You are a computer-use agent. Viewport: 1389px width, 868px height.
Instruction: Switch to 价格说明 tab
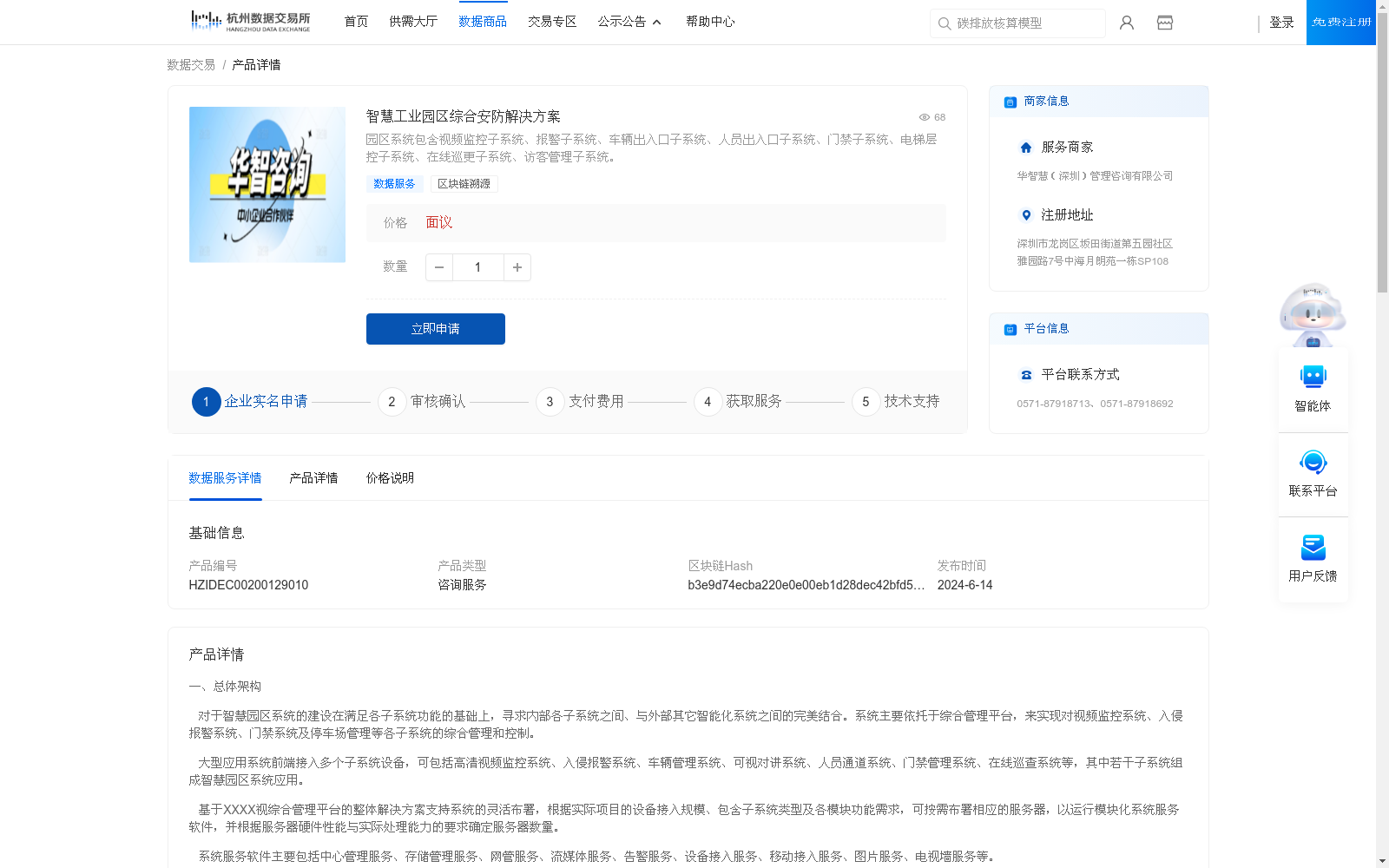390,478
